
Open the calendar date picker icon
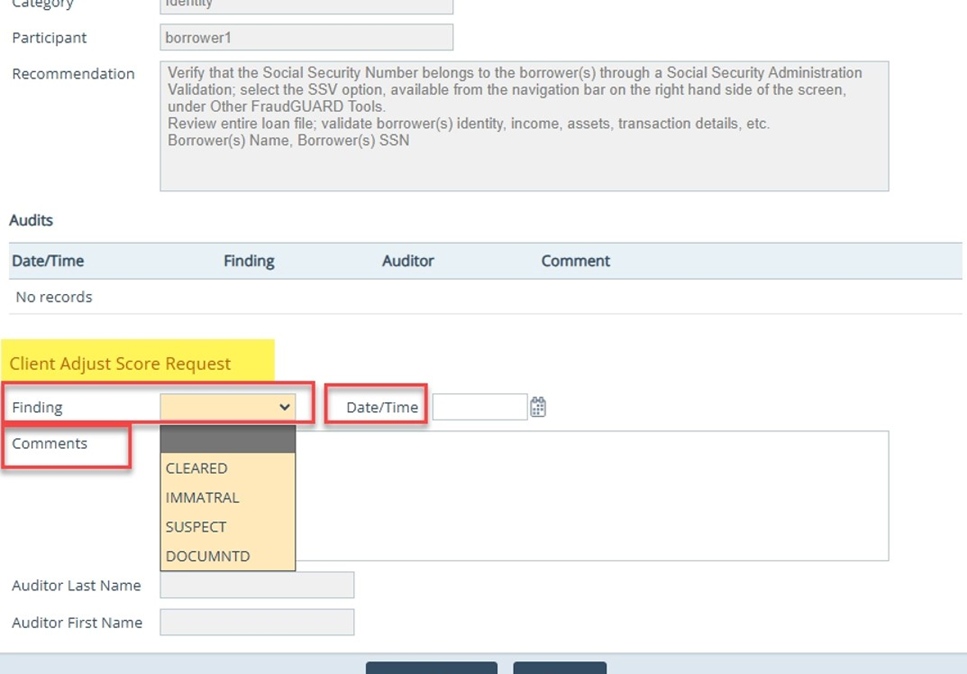[538, 407]
